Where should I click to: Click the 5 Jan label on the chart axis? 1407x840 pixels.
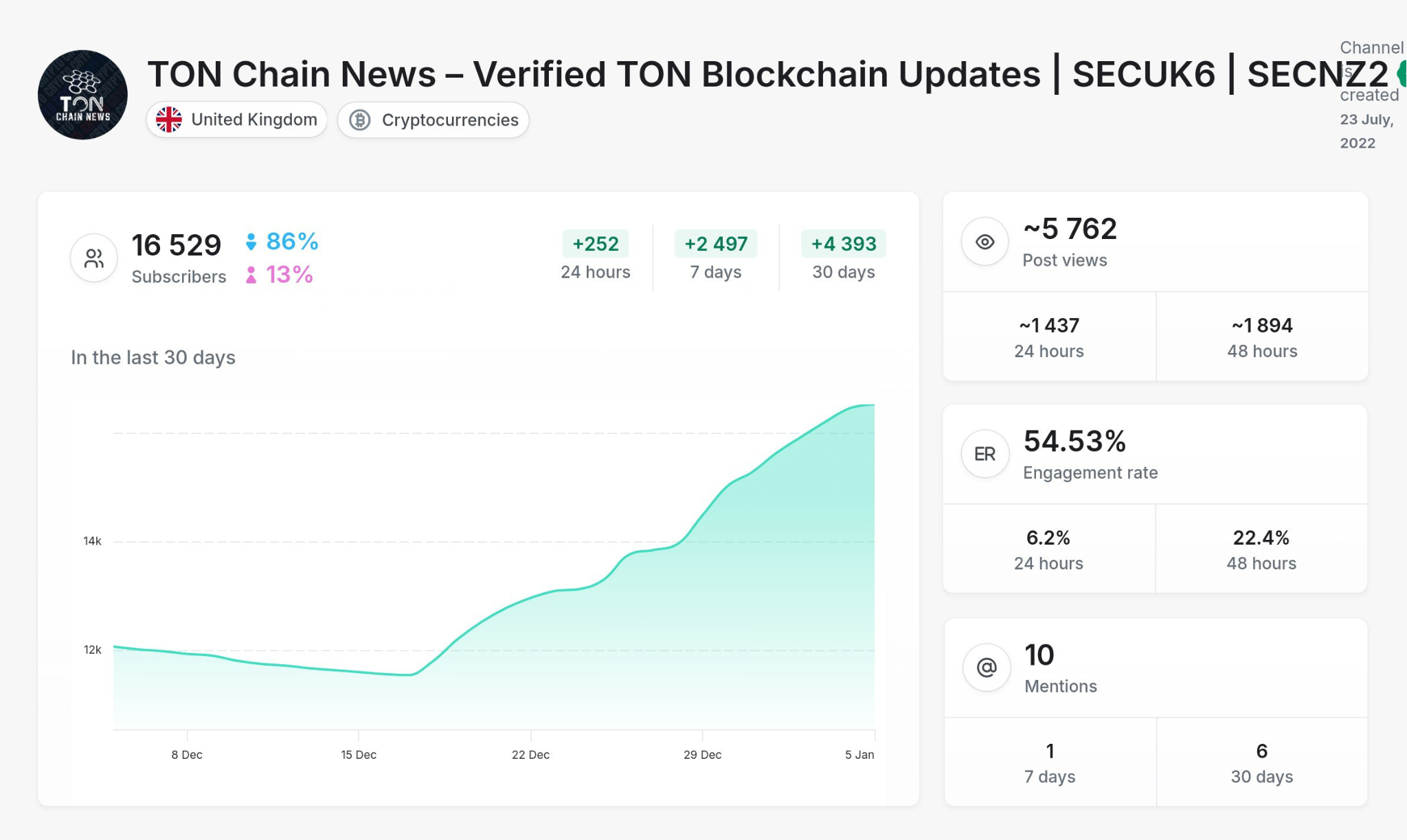[x=861, y=754]
